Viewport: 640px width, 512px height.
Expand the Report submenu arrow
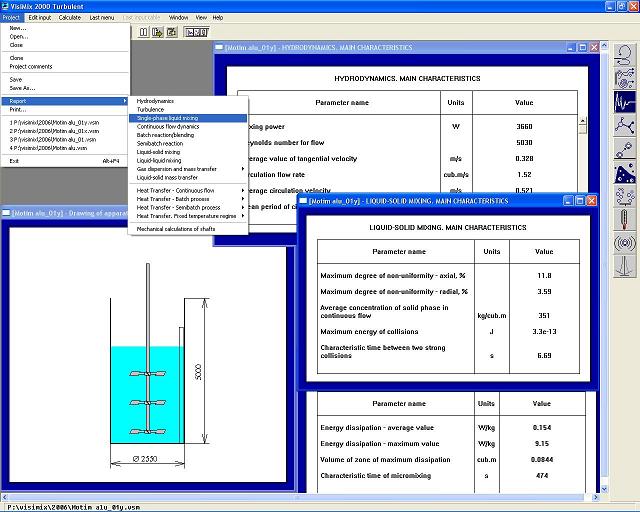point(125,101)
